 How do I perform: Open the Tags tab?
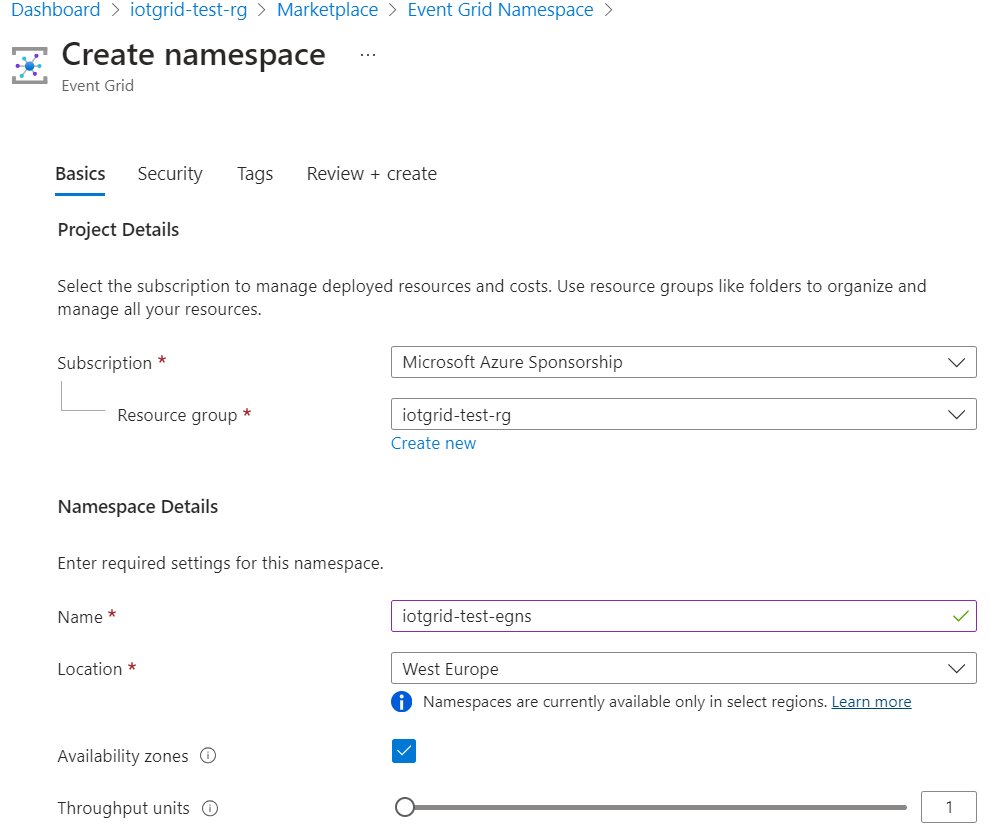click(x=255, y=174)
